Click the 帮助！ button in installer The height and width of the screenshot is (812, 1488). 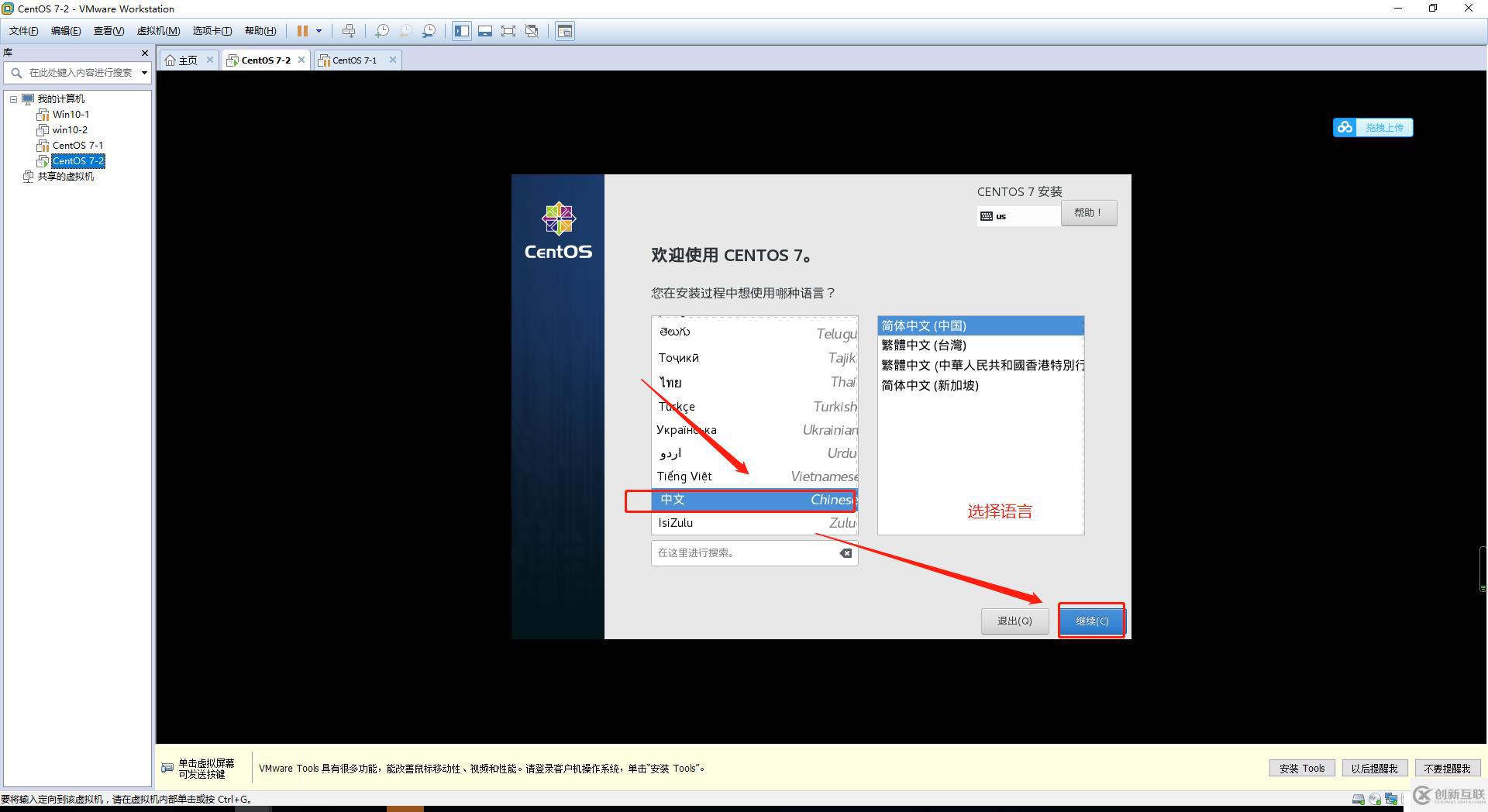click(x=1089, y=212)
